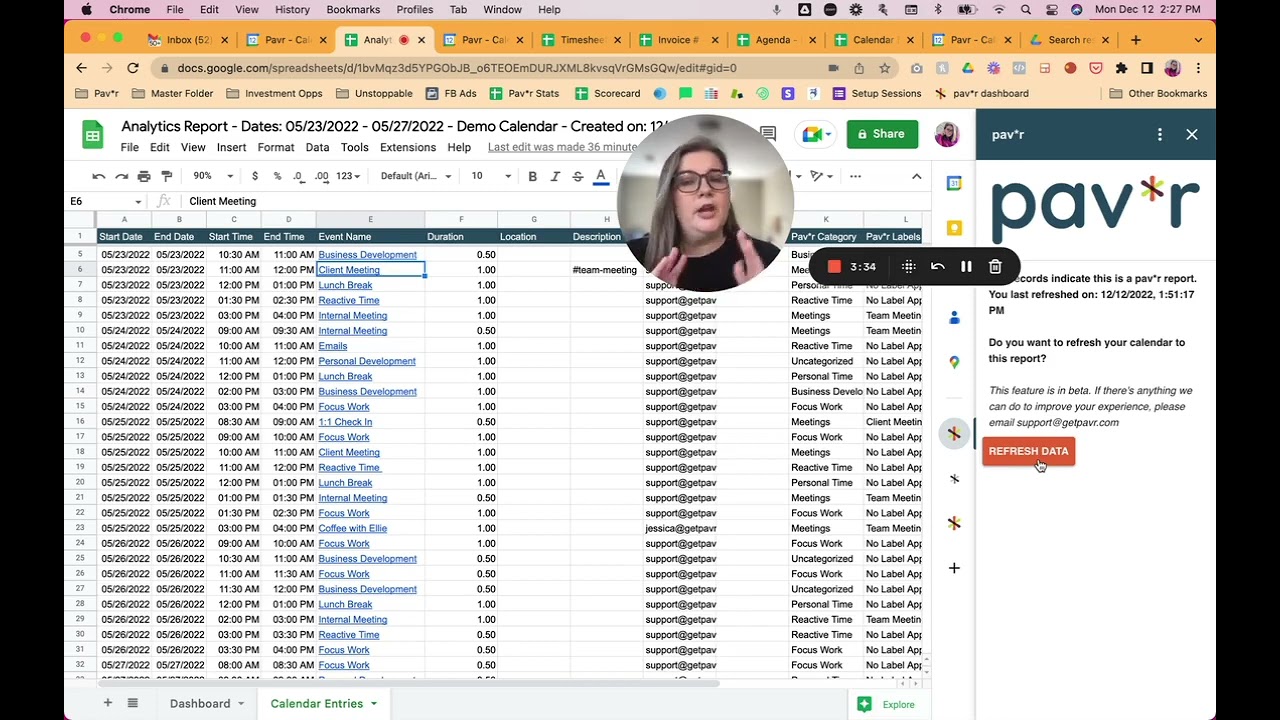Image resolution: width=1280 pixels, height=720 pixels.
Task: Bookmark this page with the star icon
Action: point(885,68)
